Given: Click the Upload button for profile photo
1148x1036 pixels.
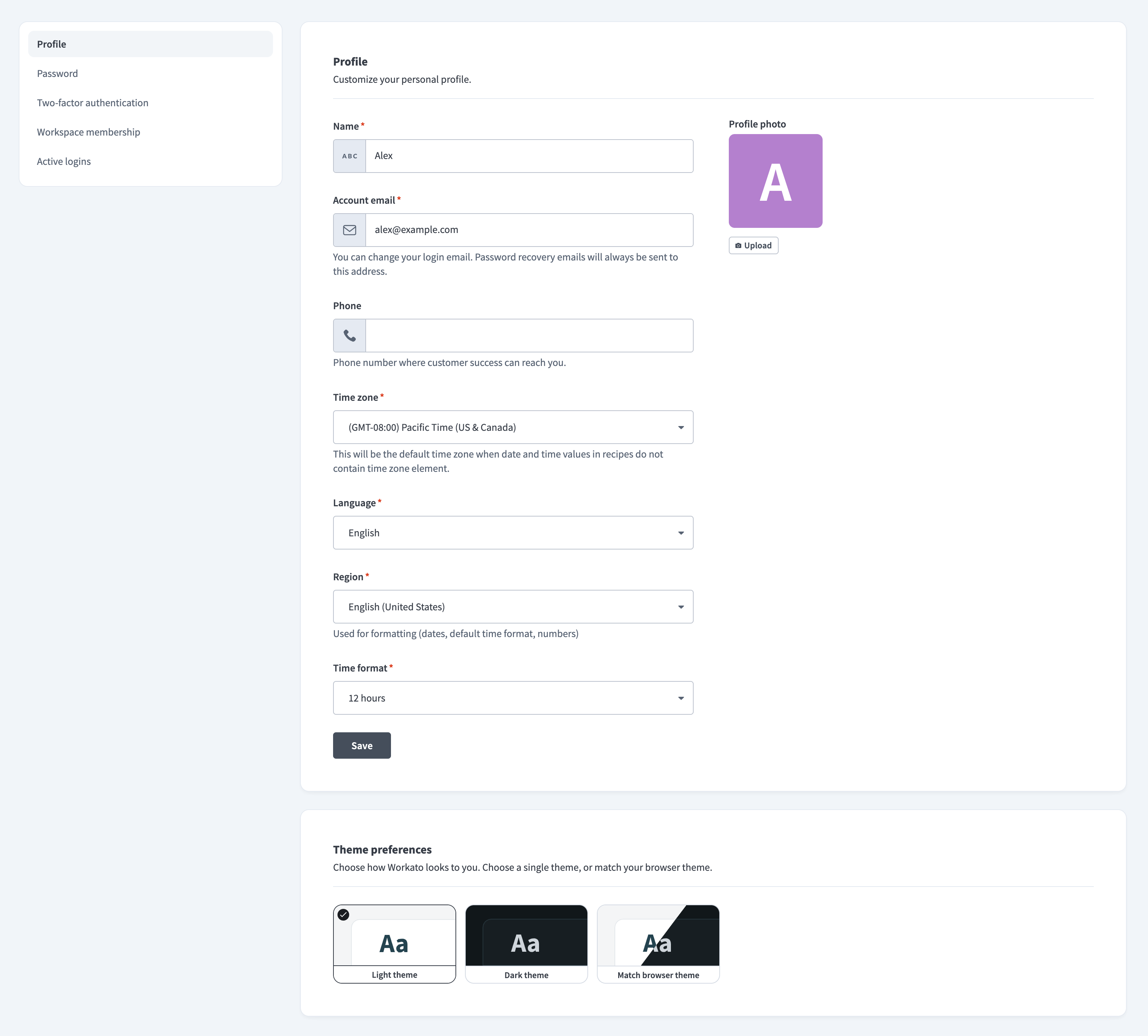Looking at the screenshot, I should pos(753,245).
